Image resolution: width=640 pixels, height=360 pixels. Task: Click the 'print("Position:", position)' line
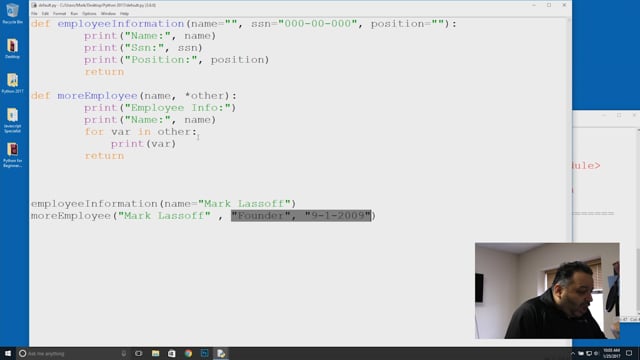[x=177, y=60]
